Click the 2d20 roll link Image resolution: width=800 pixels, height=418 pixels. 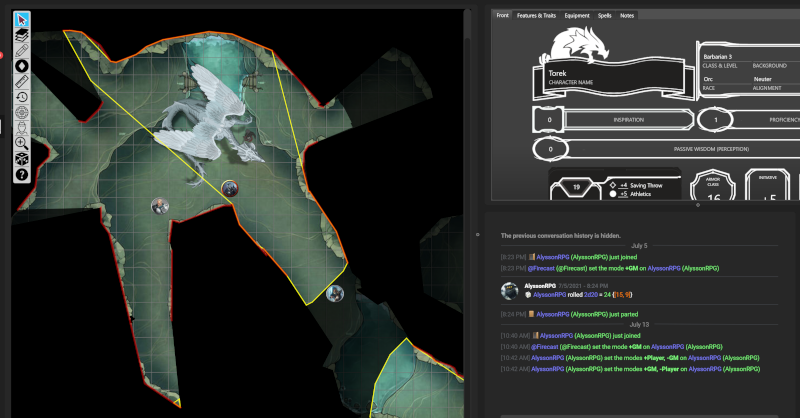click(x=591, y=295)
